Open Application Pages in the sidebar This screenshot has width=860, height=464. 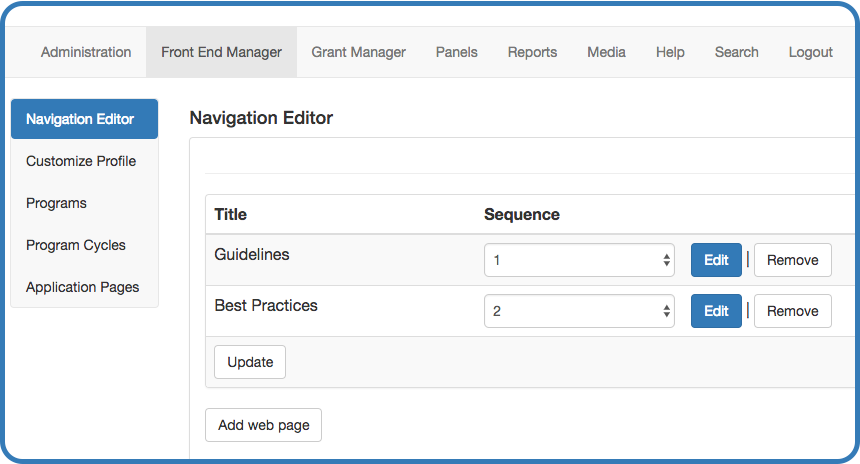[84, 287]
